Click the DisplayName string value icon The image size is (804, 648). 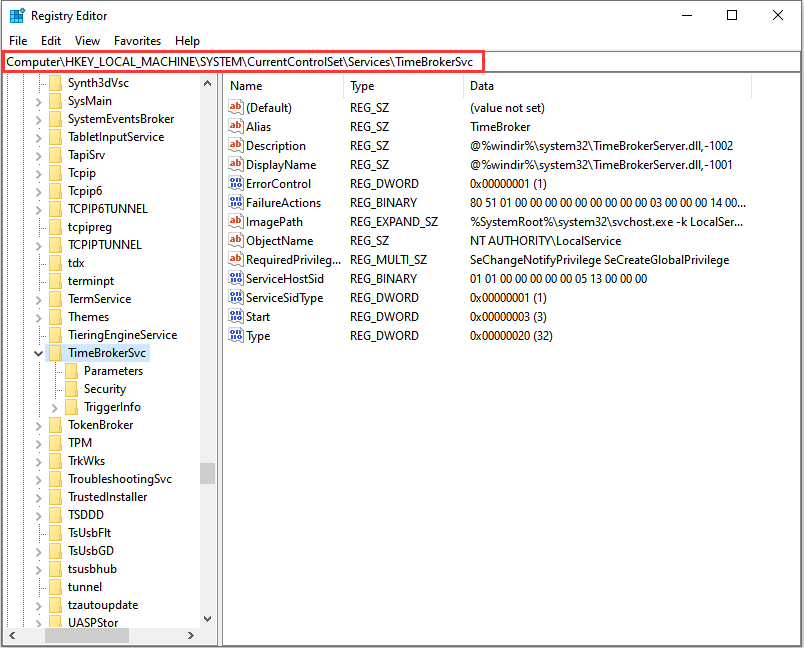coord(236,164)
